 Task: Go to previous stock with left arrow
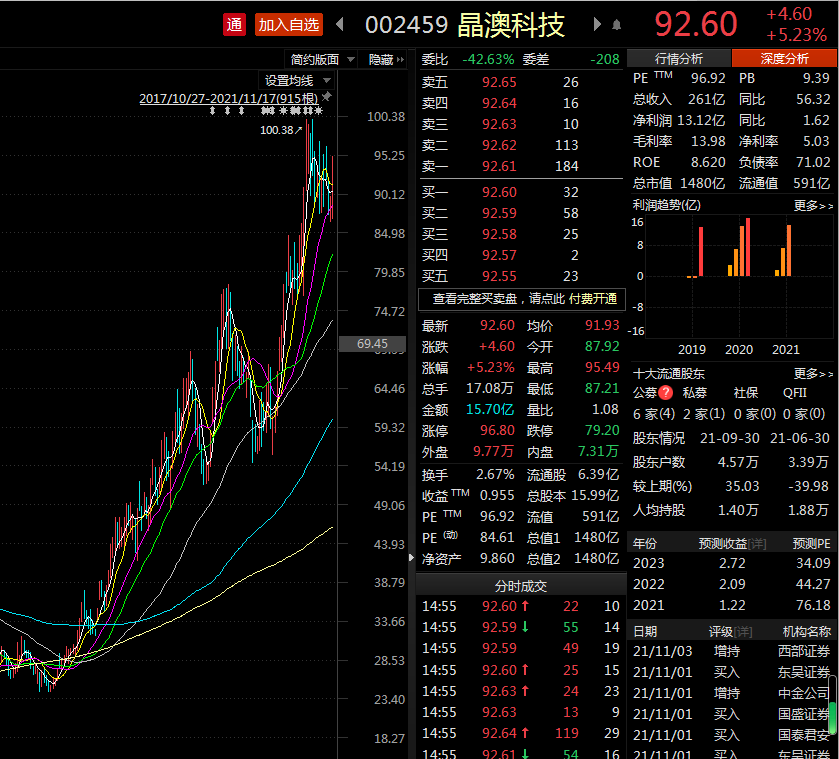340,24
